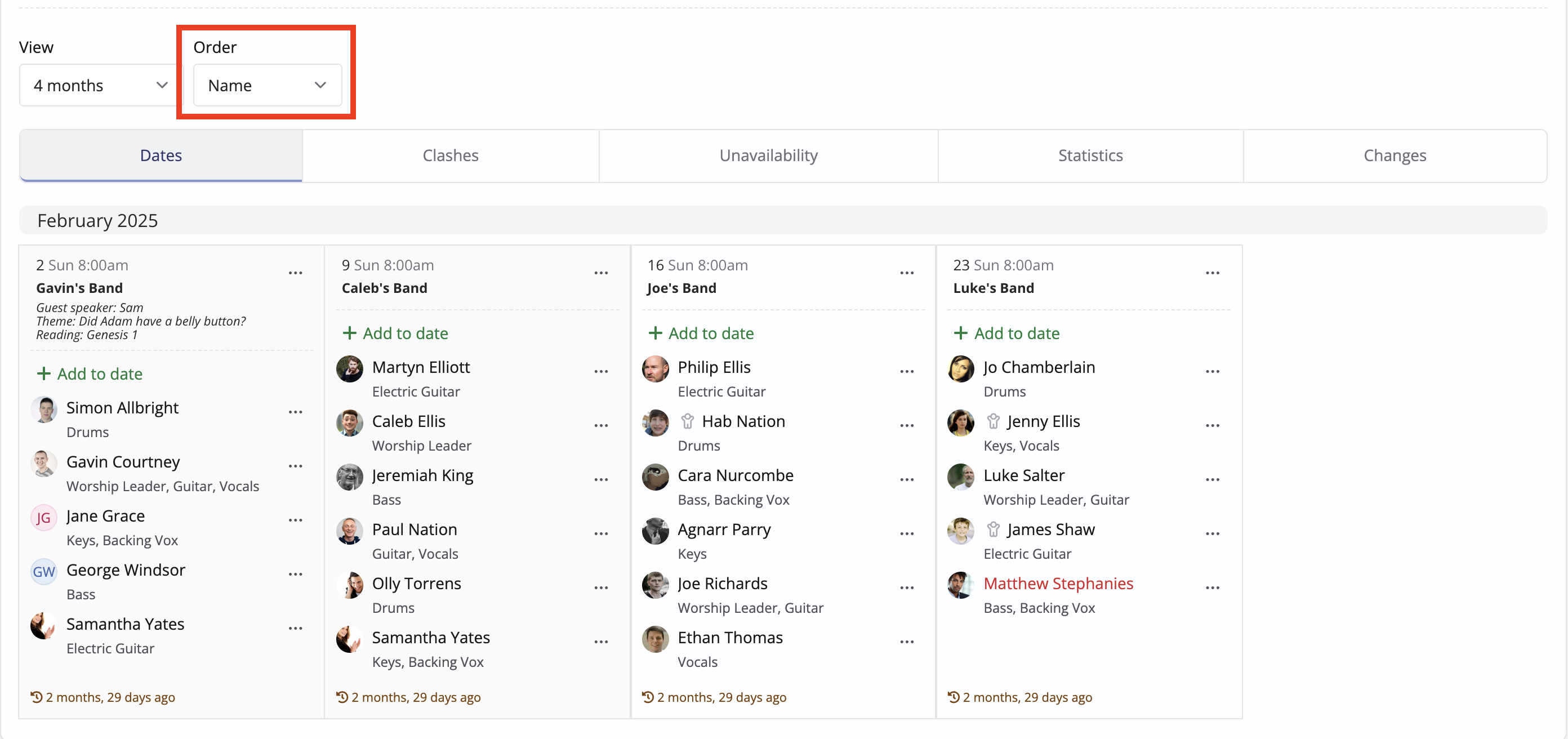Click ellipsis beside Simon Allbright
The height and width of the screenshot is (739, 1568).
295,412
